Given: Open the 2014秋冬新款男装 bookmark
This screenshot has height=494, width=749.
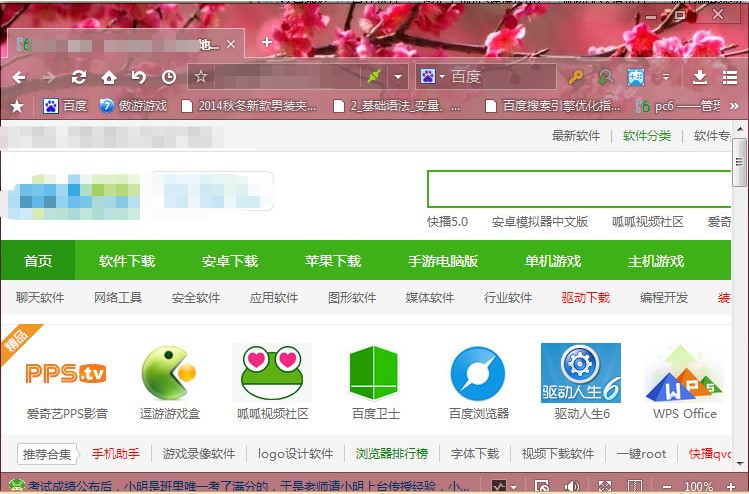Looking at the screenshot, I should point(249,106).
